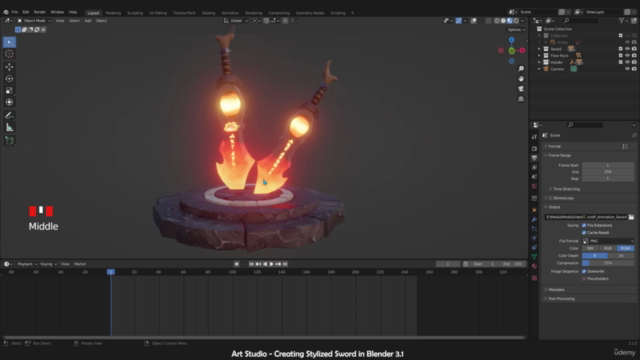Toggle the camera view icon

521,89
